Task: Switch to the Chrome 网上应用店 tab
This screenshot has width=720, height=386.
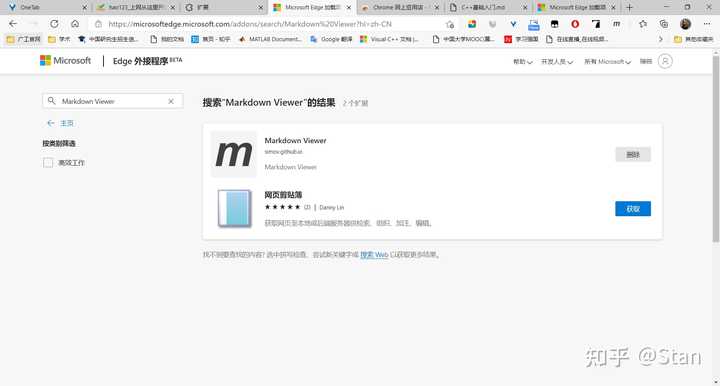Action: click(x=399, y=7)
